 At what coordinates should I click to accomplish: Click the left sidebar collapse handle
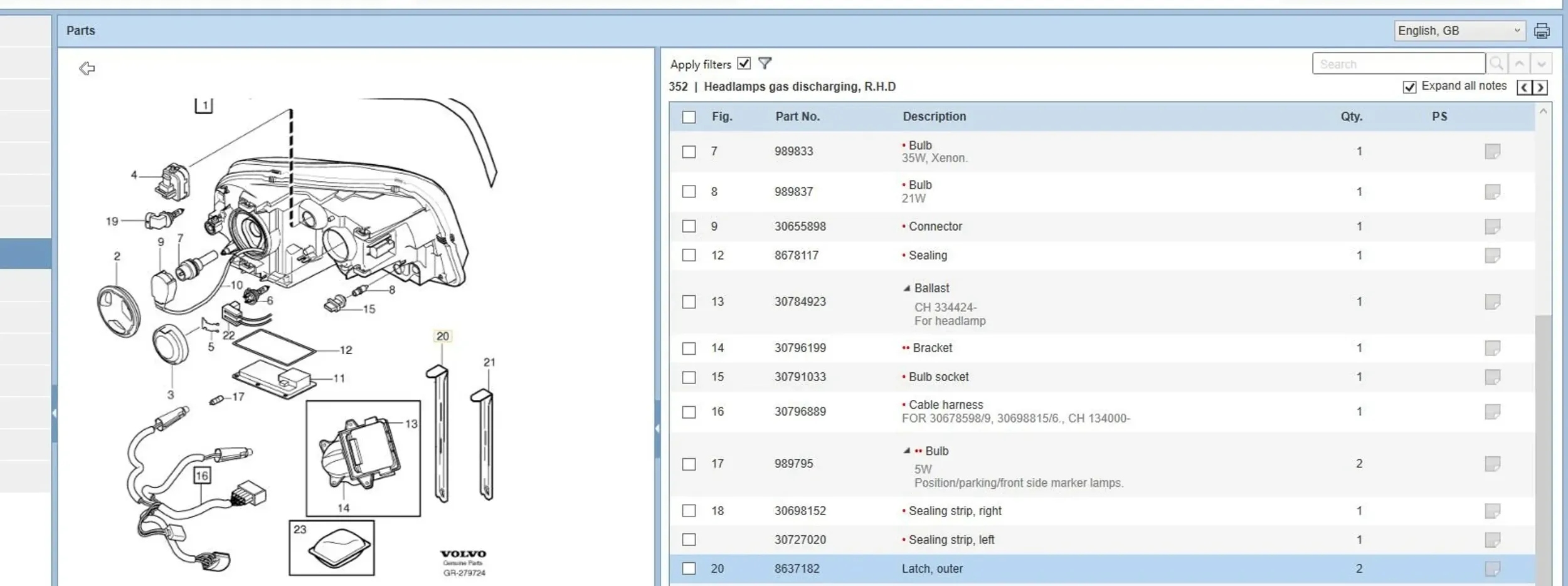coord(55,413)
